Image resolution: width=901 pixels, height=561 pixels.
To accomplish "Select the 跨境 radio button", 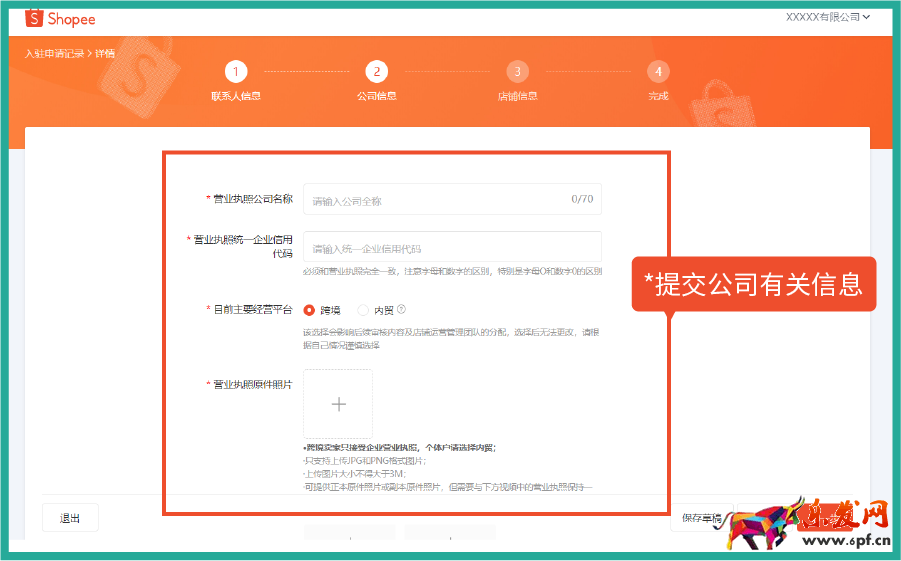I will 309,310.
